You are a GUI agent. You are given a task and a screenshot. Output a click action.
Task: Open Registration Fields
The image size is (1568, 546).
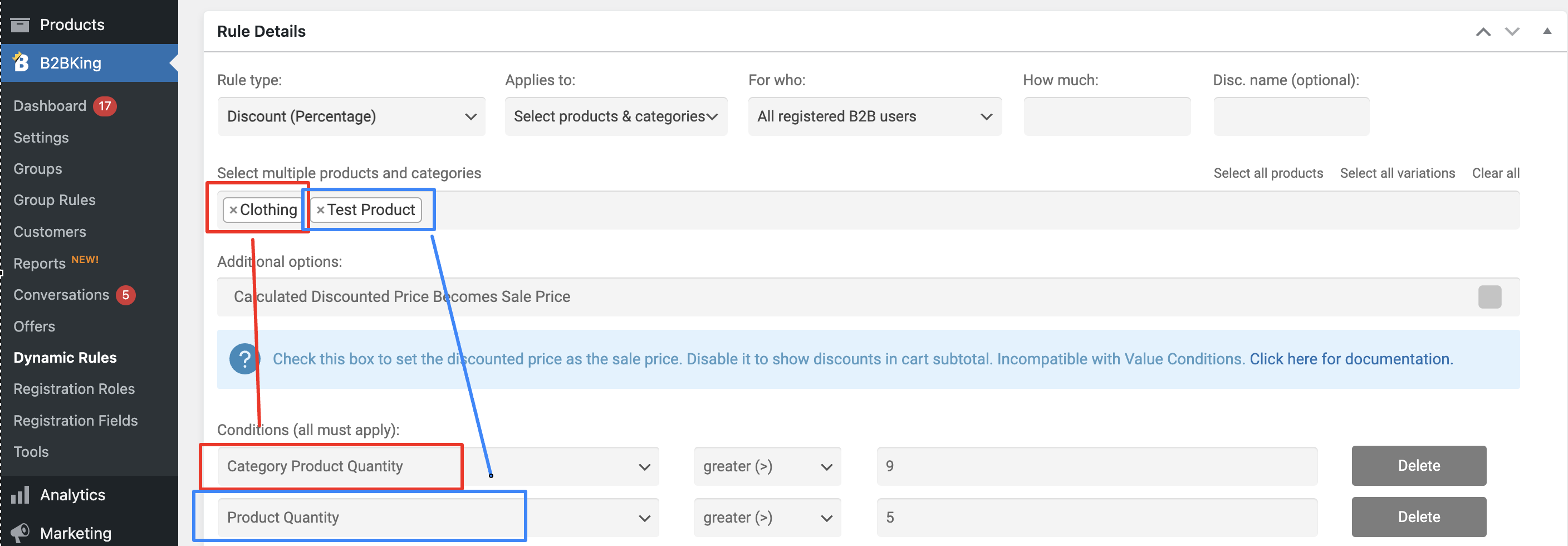click(x=76, y=421)
